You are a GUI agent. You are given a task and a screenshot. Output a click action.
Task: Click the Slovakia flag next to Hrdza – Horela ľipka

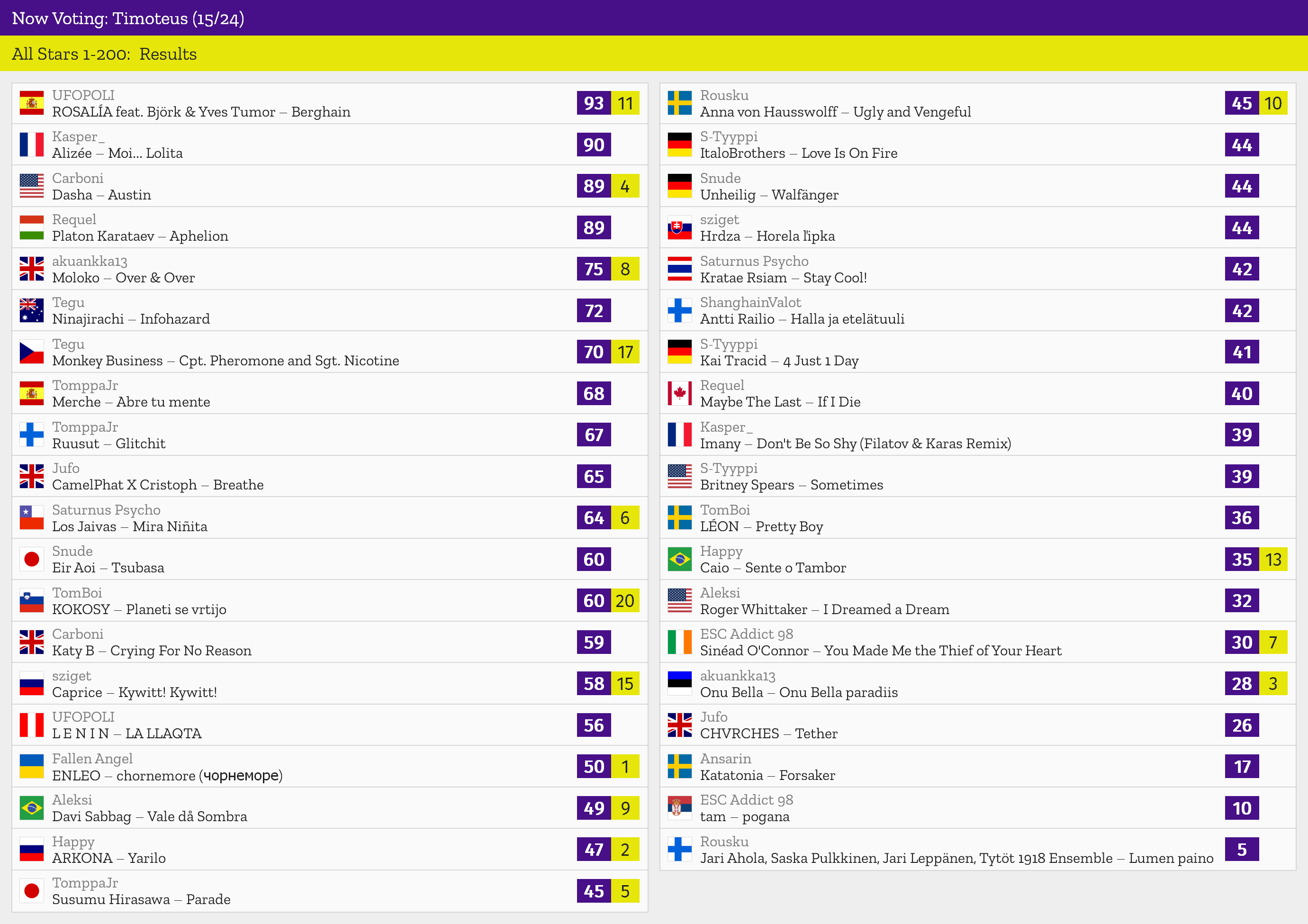pos(680,227)
